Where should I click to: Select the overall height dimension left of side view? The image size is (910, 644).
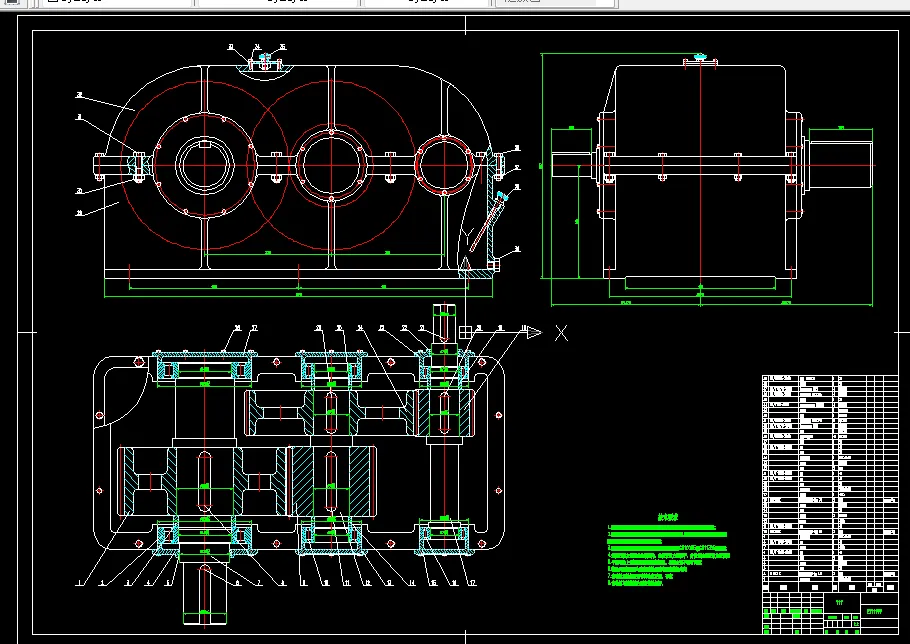coord(542,166)
